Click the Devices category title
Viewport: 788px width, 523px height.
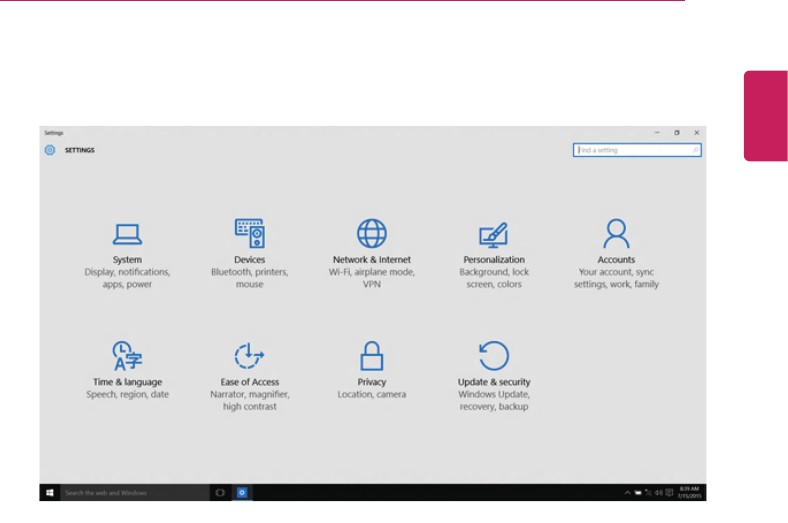[x=249, y=260]
